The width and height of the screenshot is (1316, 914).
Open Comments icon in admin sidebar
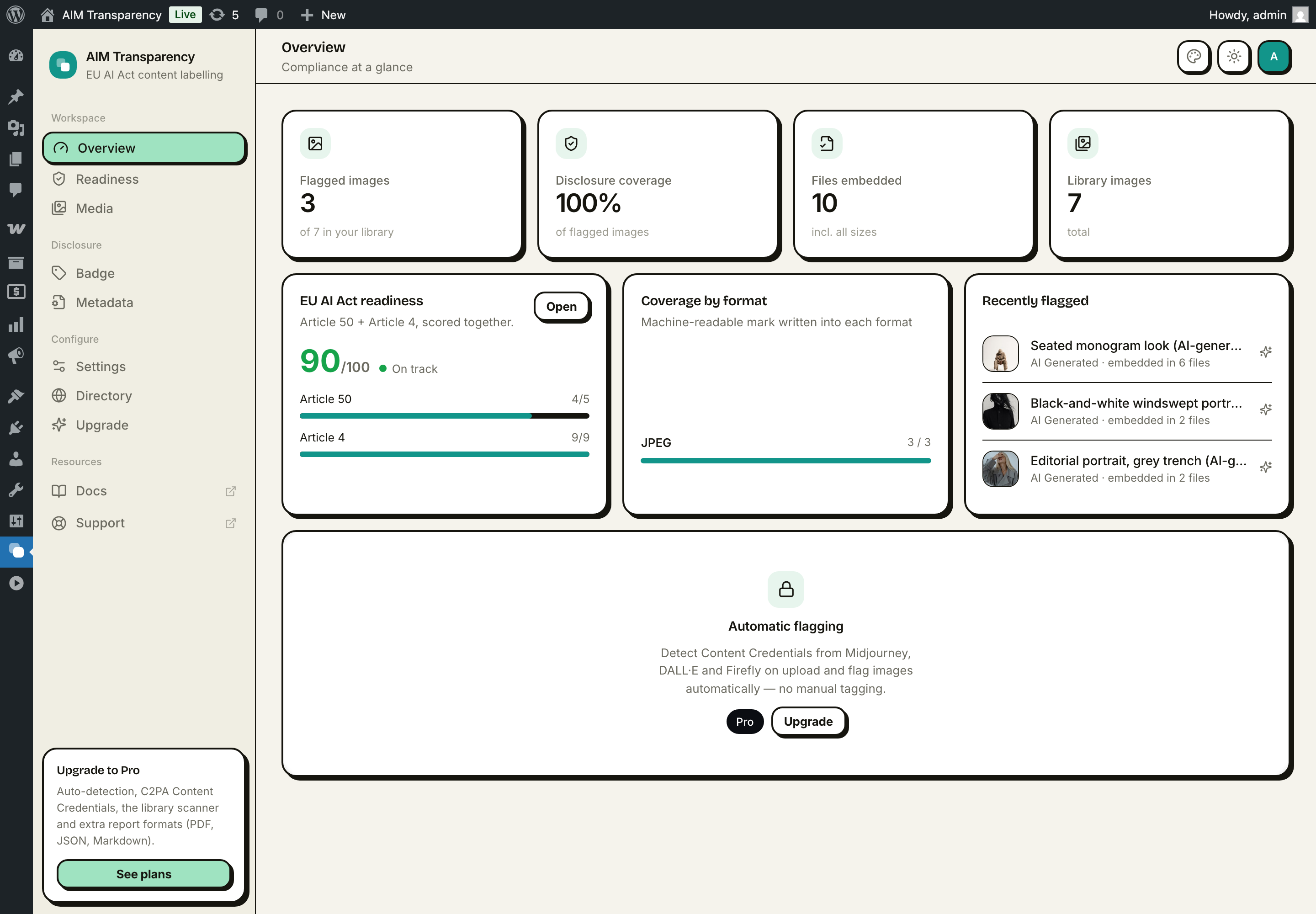[16, 190]
